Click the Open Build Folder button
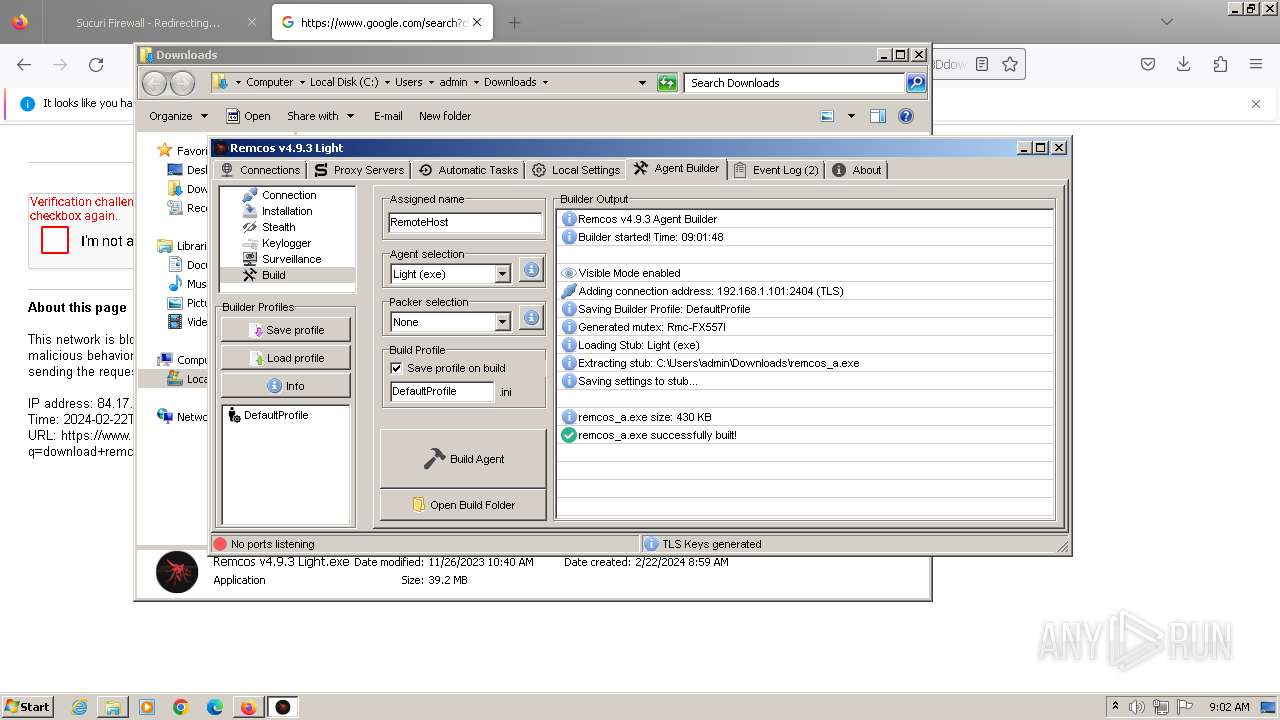The width and height of the screenshot is (1280, 720). pos(463,505)
